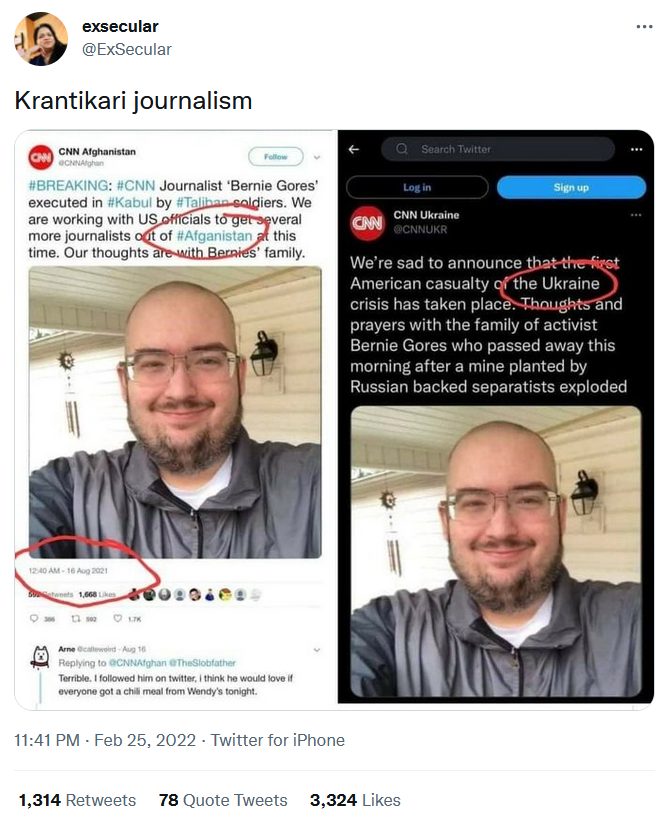Open @ExSecular handle link
This screenshot has width=671, height=824.
click(127, 49)
